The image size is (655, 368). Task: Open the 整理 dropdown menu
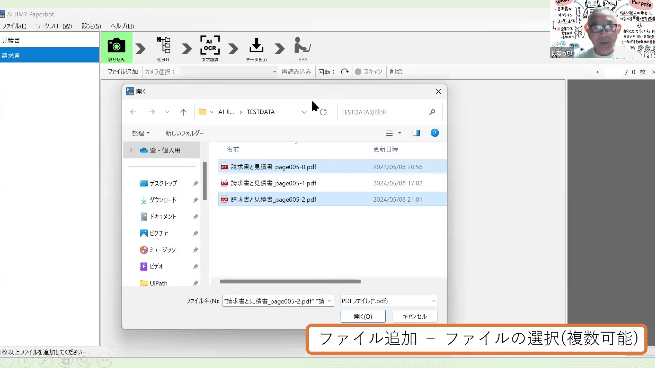(140, 133)
